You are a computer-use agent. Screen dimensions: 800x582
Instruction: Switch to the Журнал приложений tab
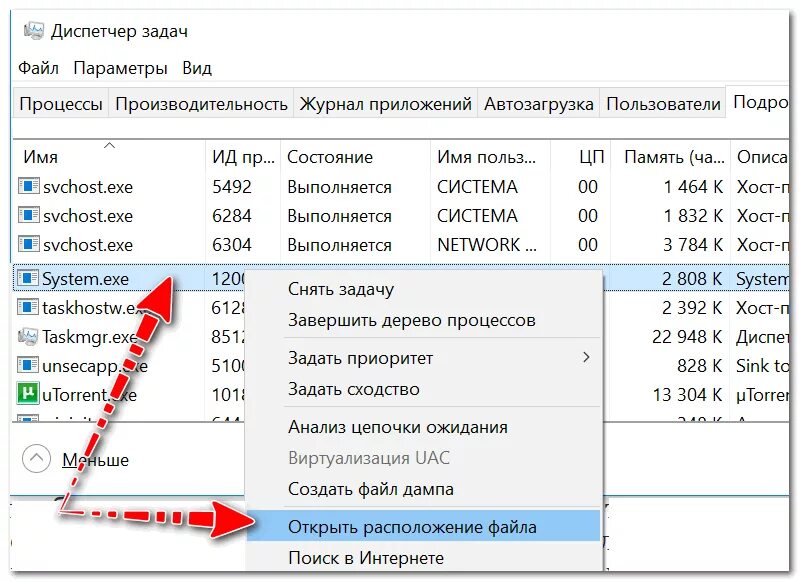click(385, 104)
